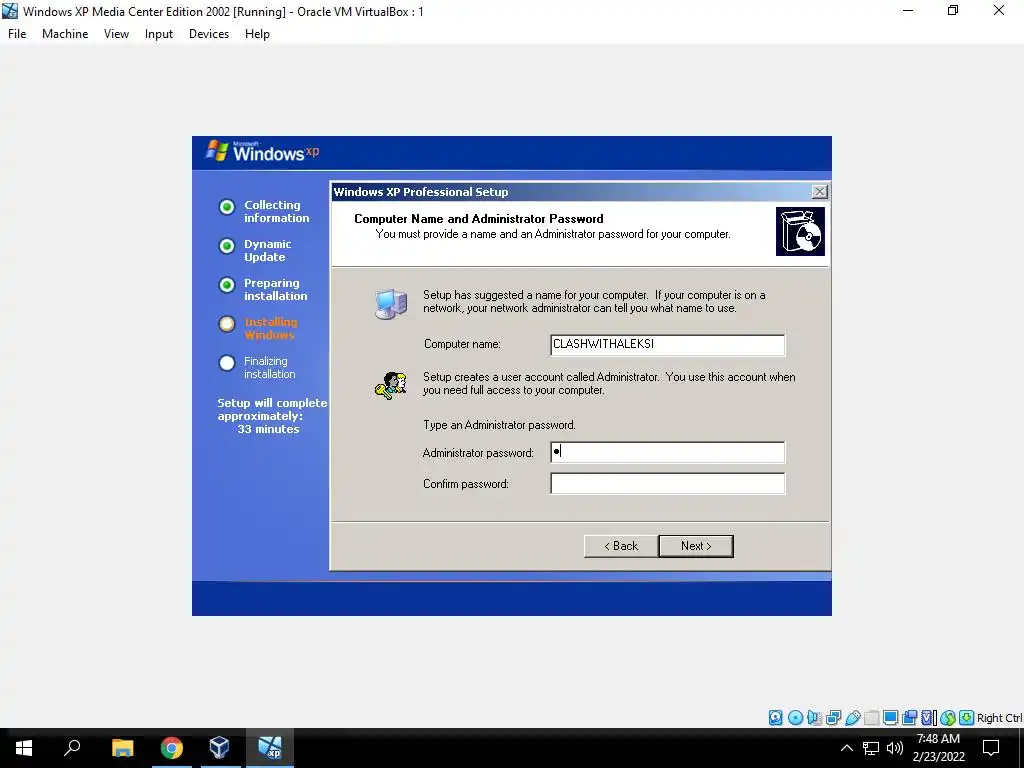Restore down the VirtualBox window
1024x768 pixels.
click(953, 10)
